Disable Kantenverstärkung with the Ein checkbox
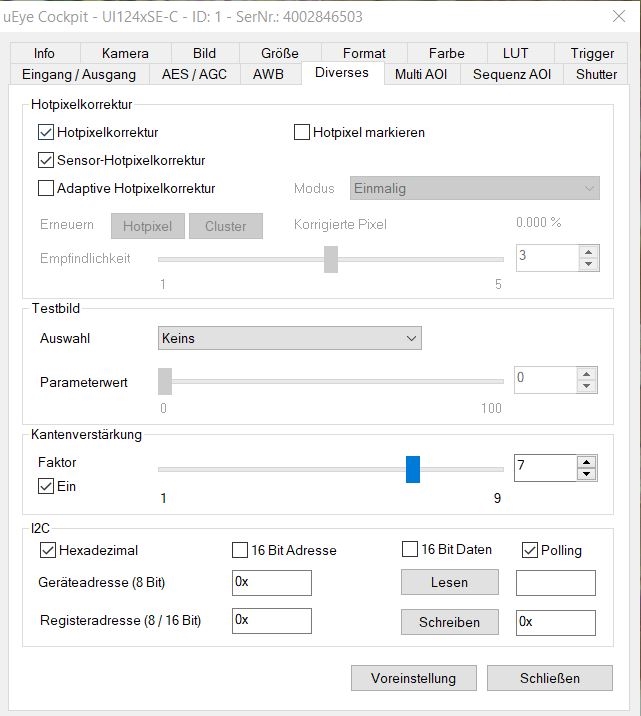The height and width of the screenshot is (716, 641). 46,487
